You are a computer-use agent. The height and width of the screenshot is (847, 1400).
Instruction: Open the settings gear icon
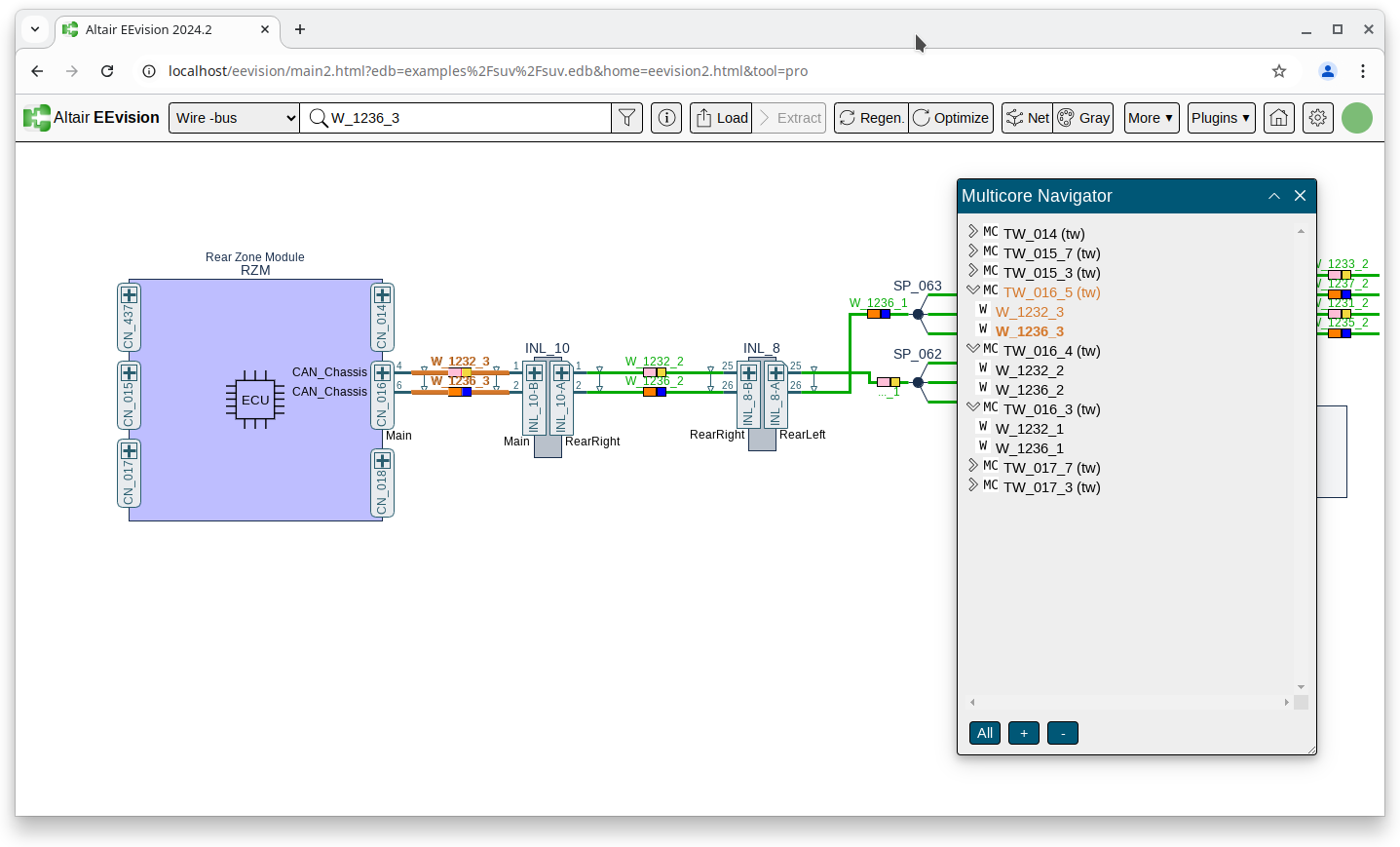point(1317,118)
